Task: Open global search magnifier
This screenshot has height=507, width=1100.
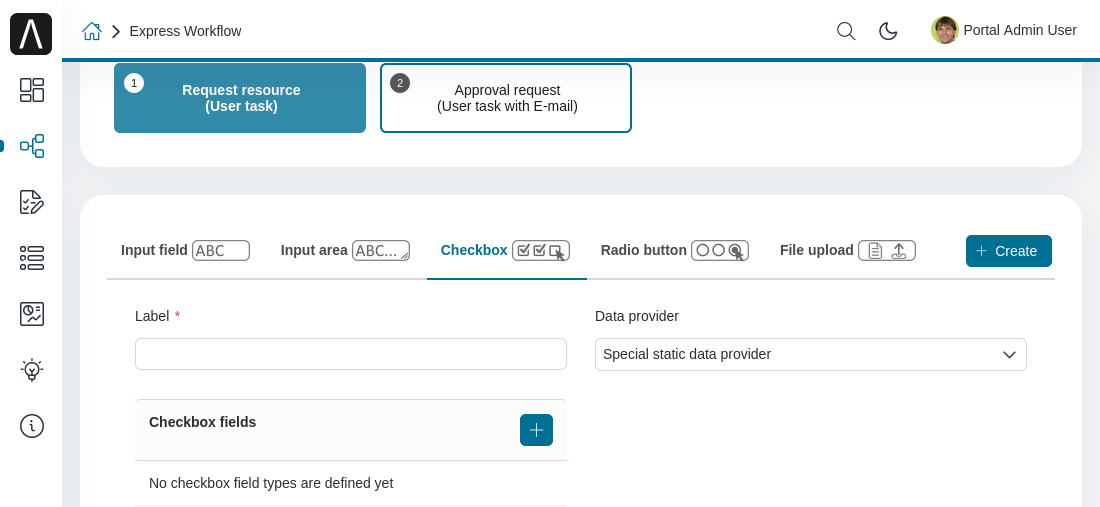Action: click(x=846, y=31)
